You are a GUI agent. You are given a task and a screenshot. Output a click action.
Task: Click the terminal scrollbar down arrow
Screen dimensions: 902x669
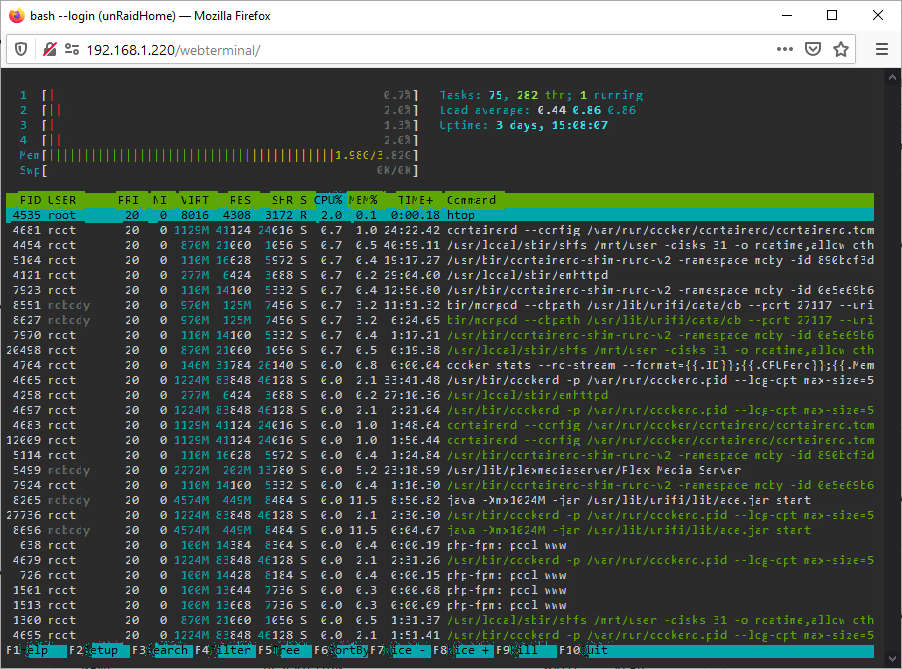(892, 659)
